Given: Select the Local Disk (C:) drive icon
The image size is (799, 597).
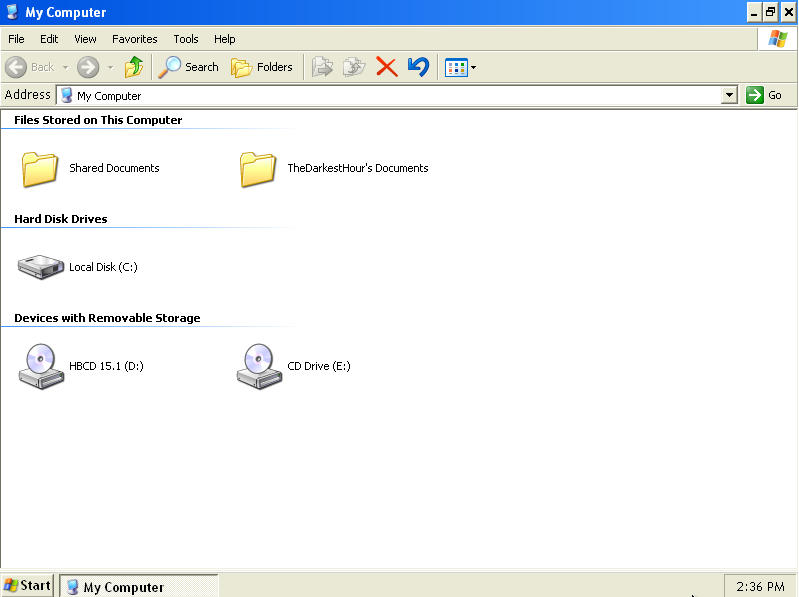Looking at the screenshot, I should click(x=41, y=267).
